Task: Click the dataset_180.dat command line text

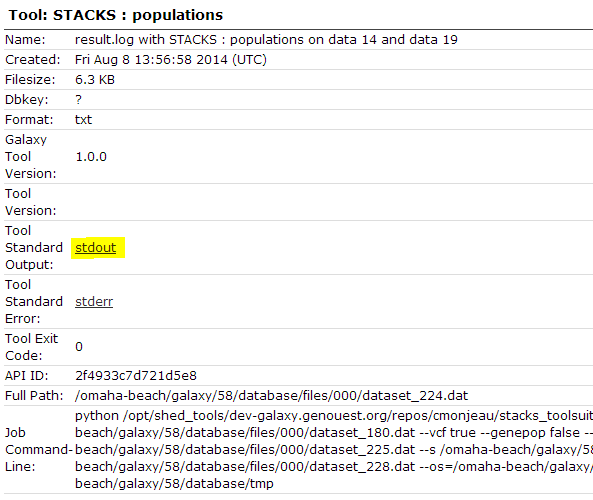Action: 362,433
